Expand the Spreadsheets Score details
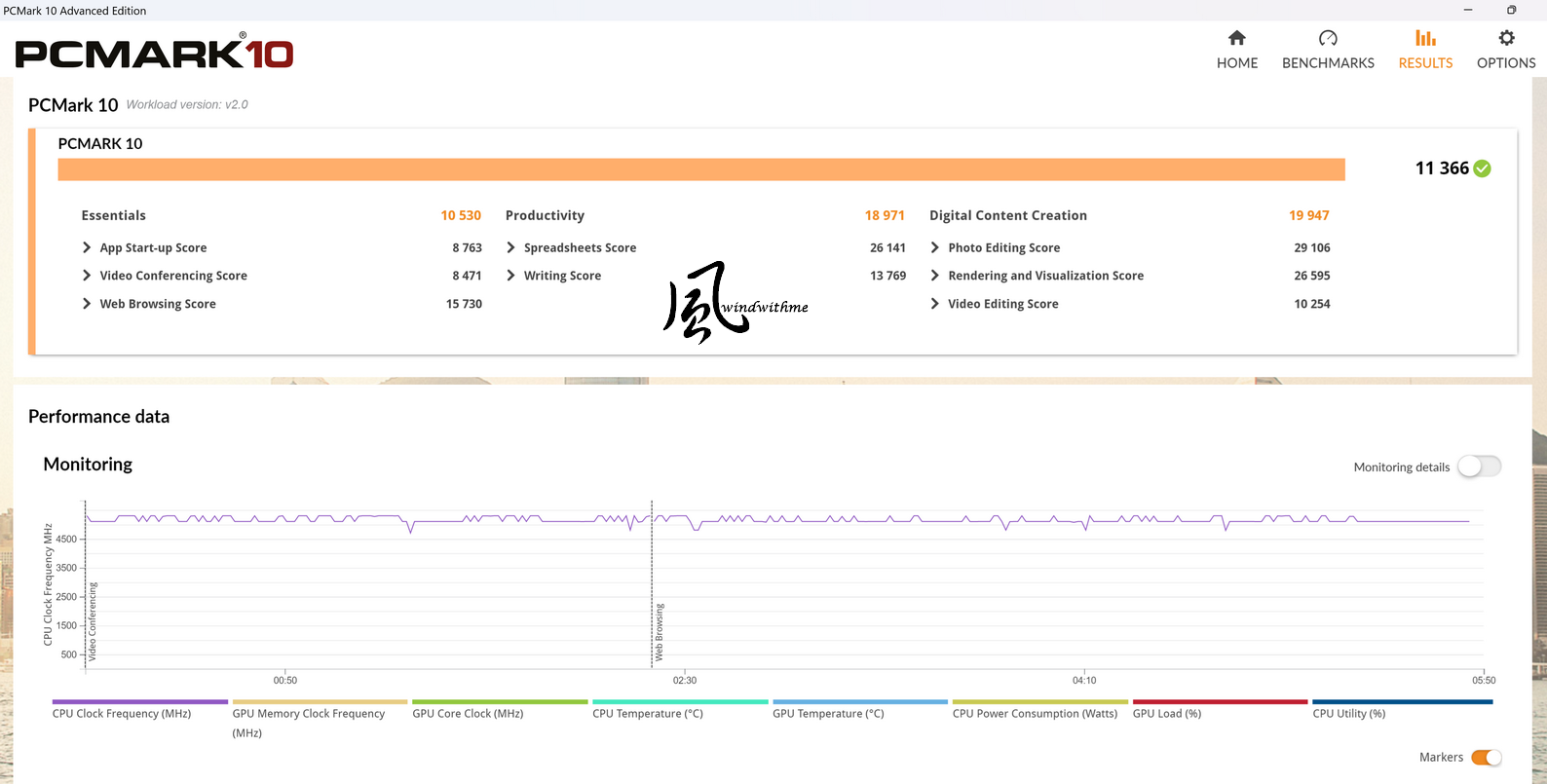This screenshot has height=784, width=1547. tap(510, 247)
